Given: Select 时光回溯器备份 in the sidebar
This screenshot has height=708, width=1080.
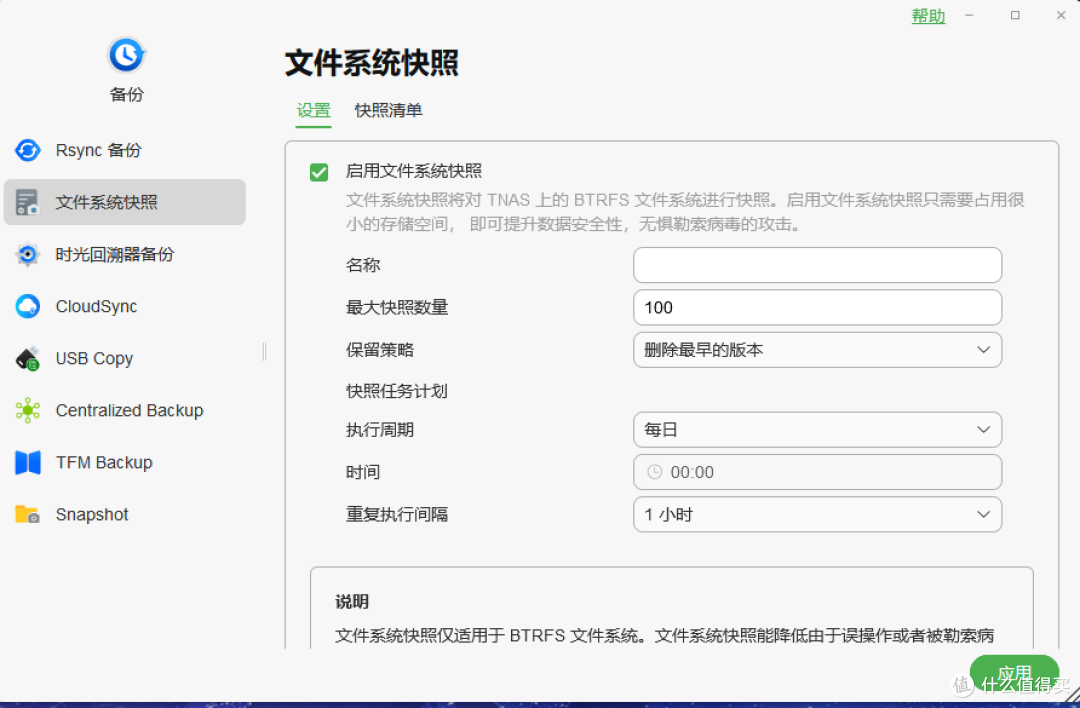Looking at the screenshot, I should (x=125, y=254).
